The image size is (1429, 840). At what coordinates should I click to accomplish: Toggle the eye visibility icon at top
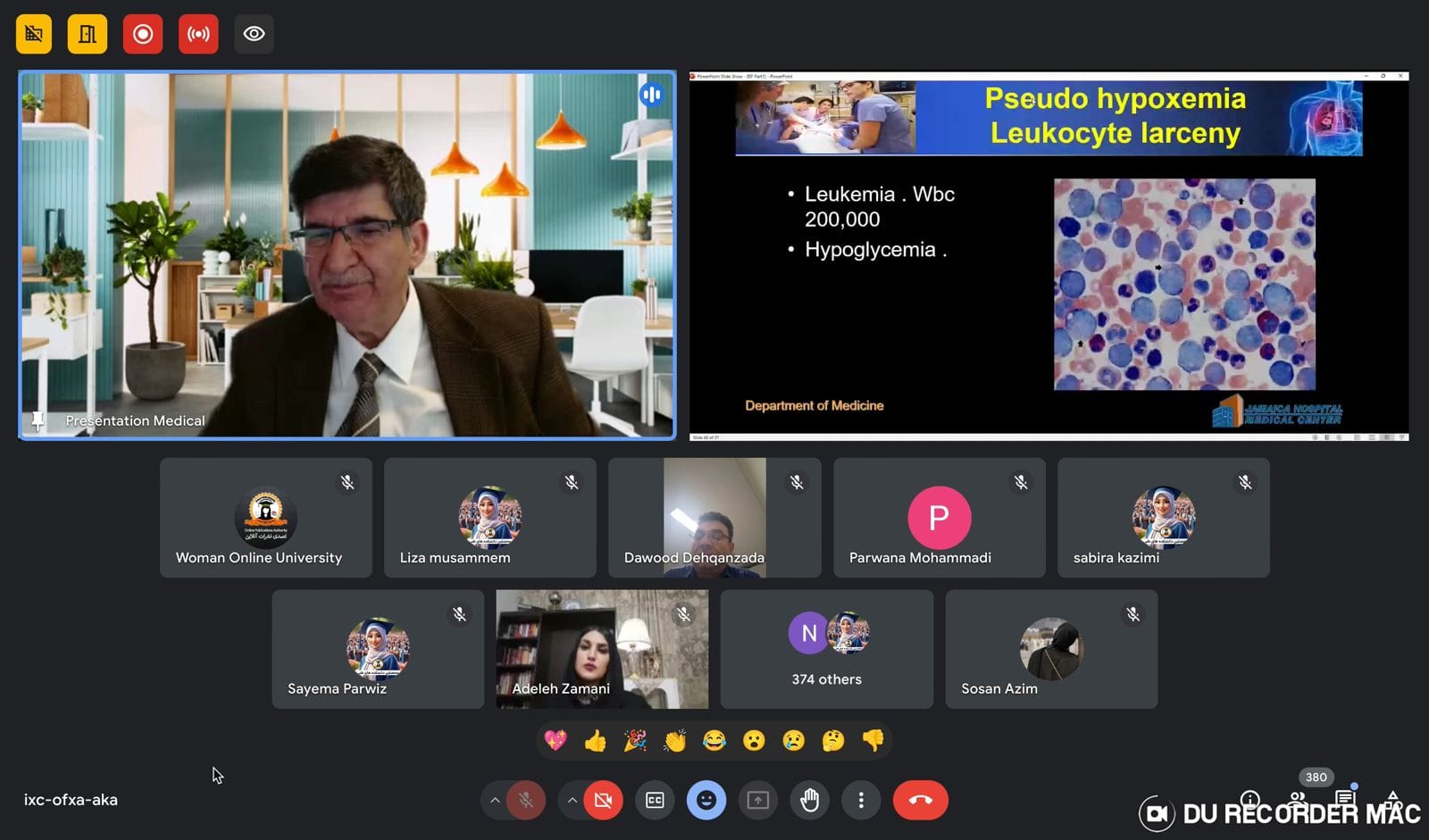(254, 34)
